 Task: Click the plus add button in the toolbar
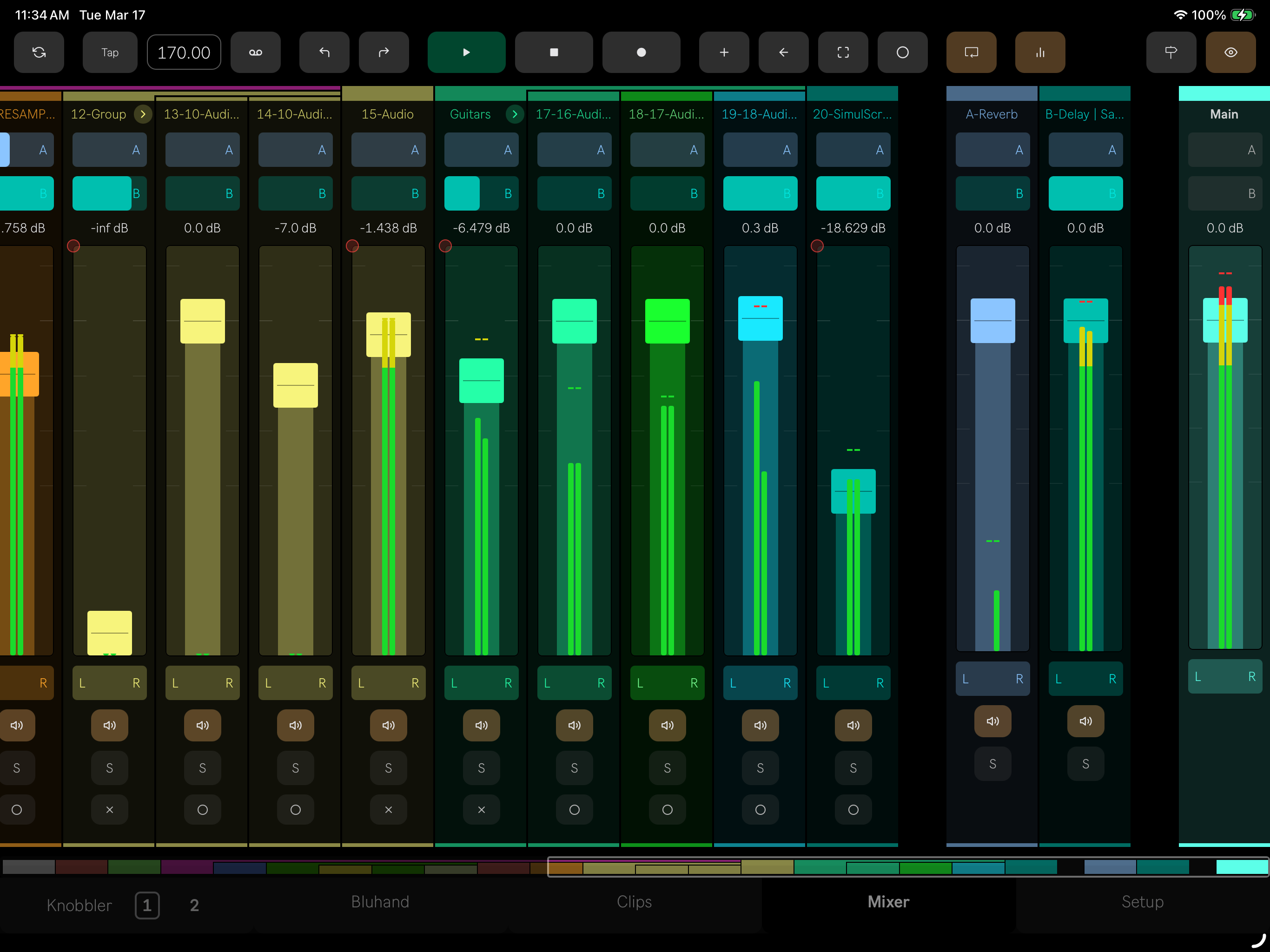click(x=724, y=52)
